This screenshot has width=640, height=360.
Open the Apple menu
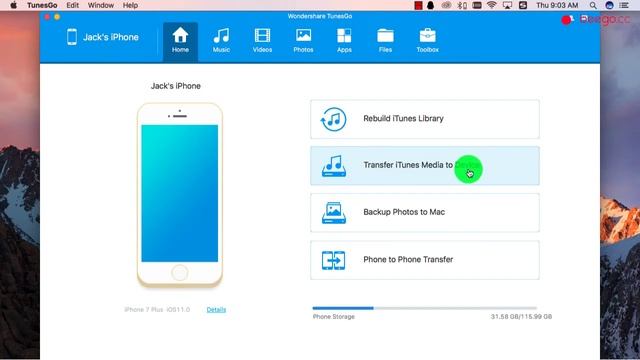click(x=13, y=5)
